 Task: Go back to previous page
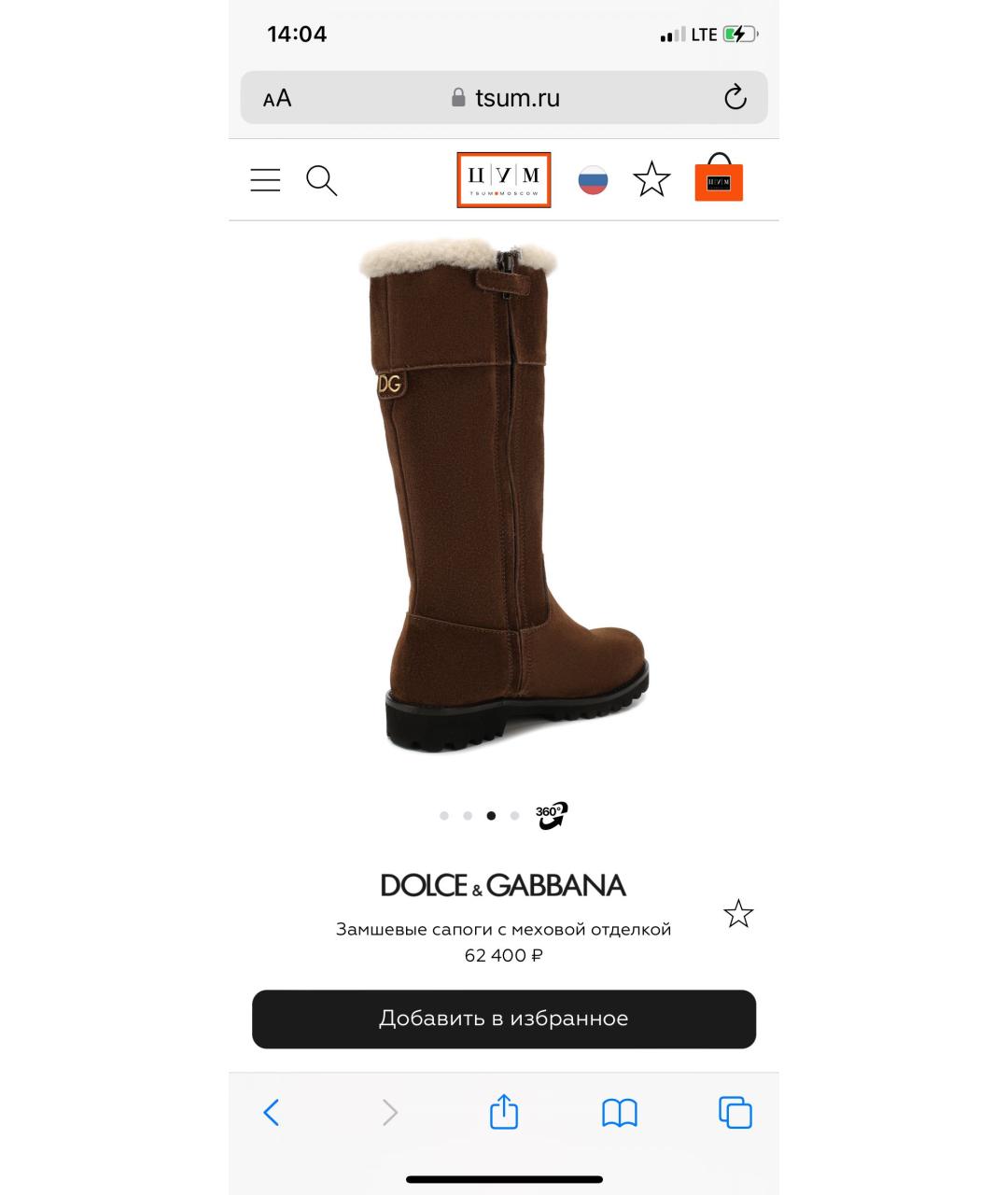point(272,1112)
